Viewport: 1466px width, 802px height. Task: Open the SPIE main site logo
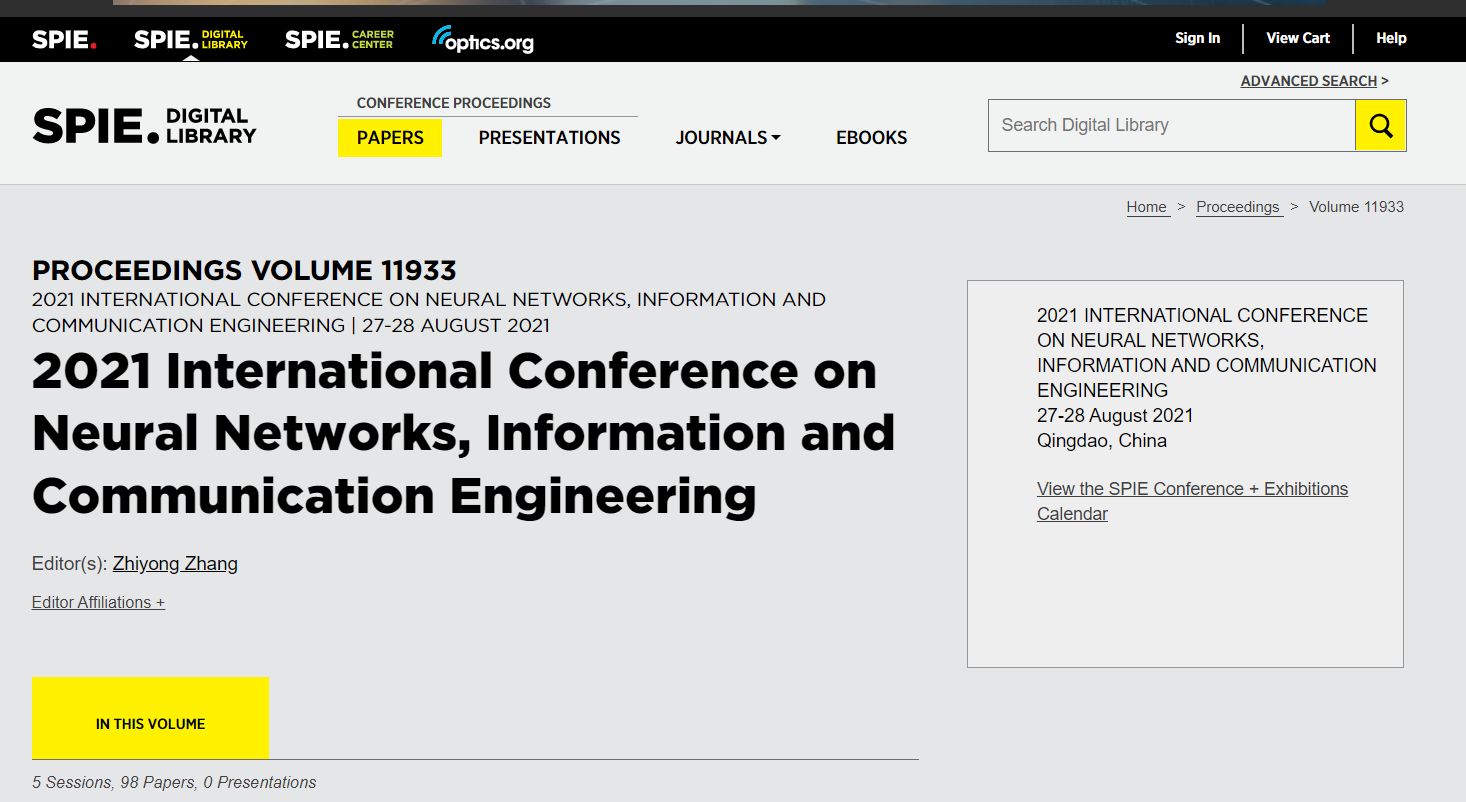64,39
